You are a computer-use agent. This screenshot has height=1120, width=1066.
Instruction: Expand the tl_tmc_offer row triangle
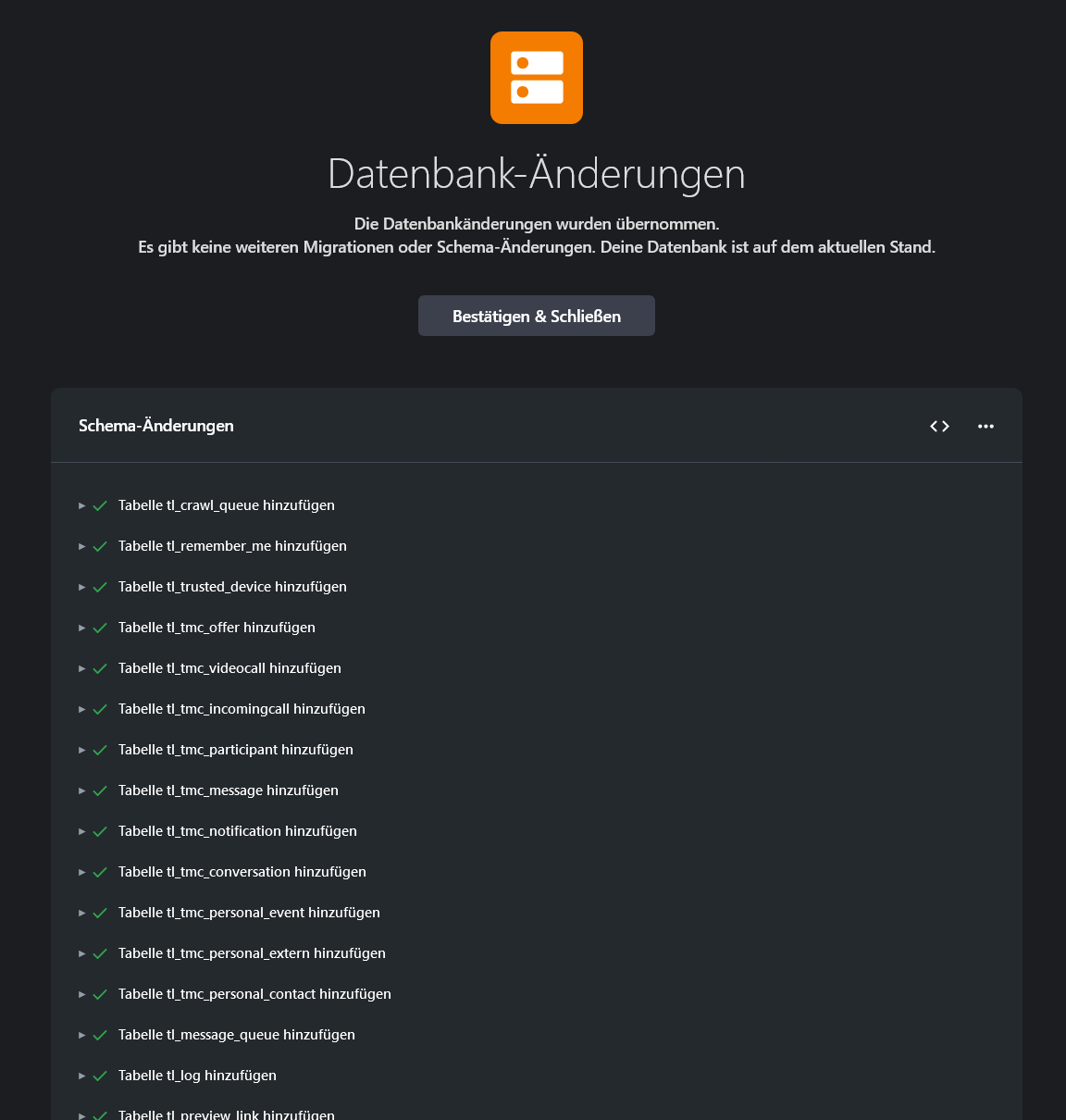click(82, 628)
